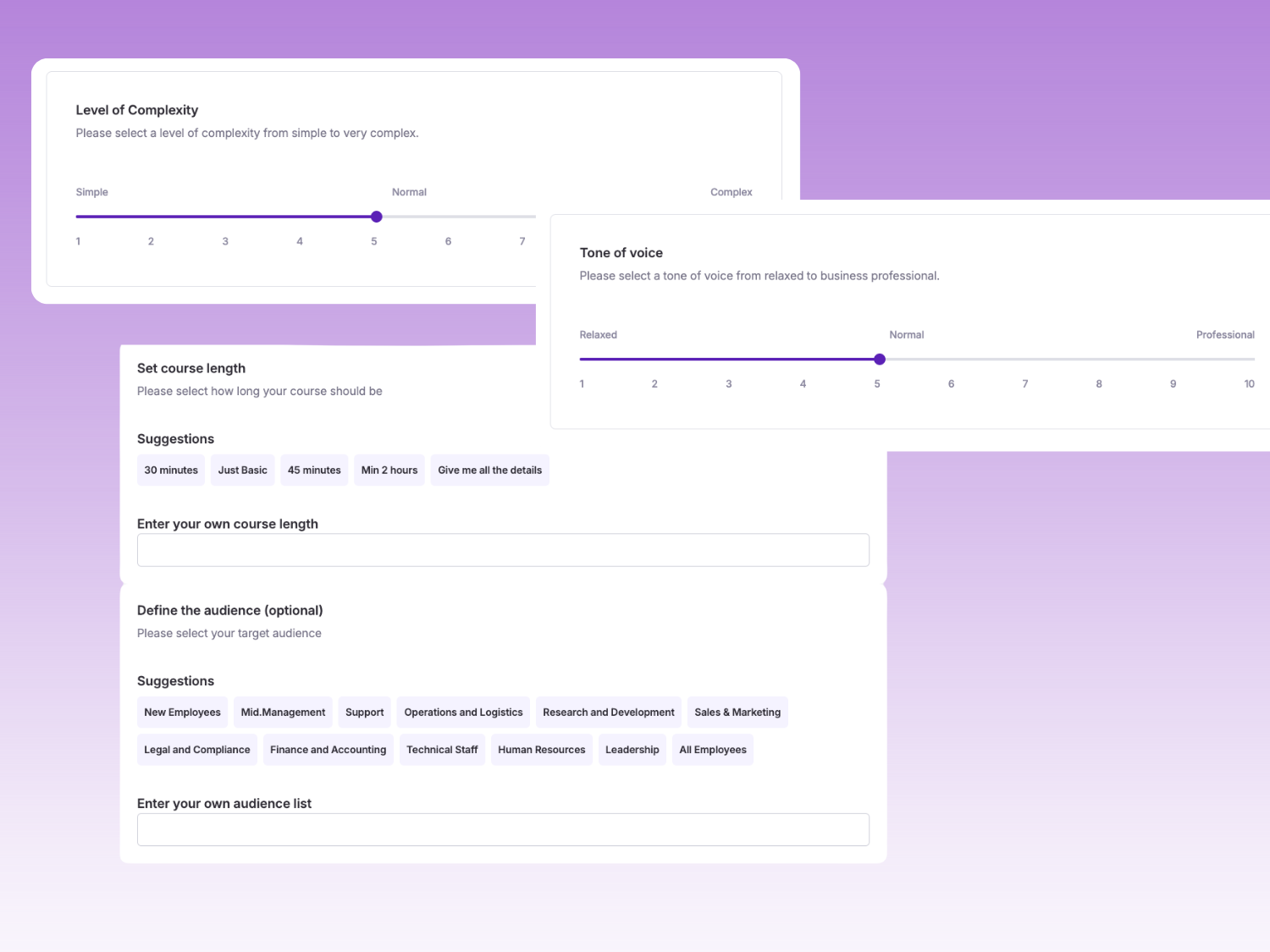Pick the 'Support' audience chip

365,713
